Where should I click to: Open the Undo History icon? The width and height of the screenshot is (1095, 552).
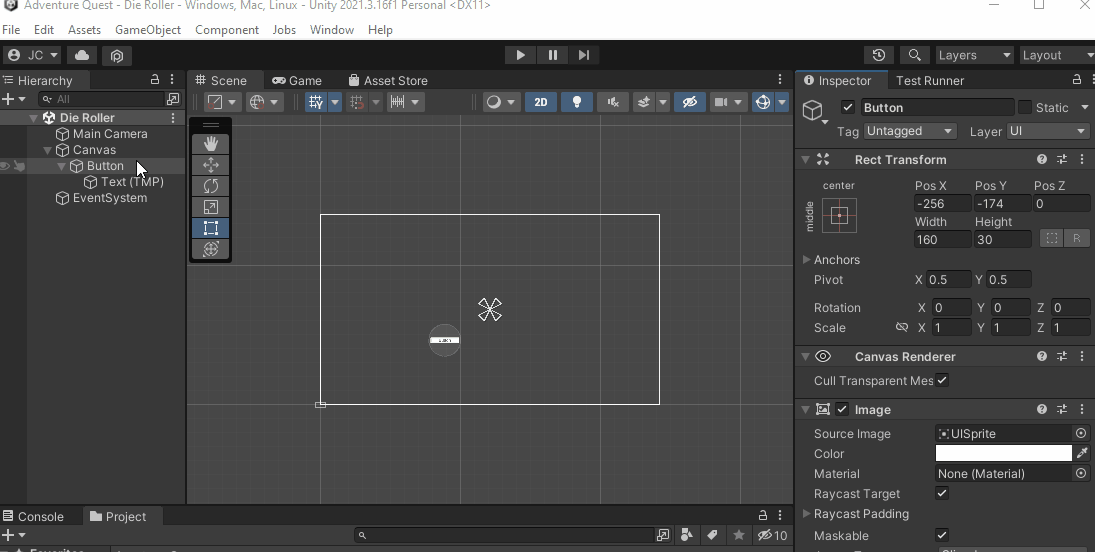(x=879, y=55)
